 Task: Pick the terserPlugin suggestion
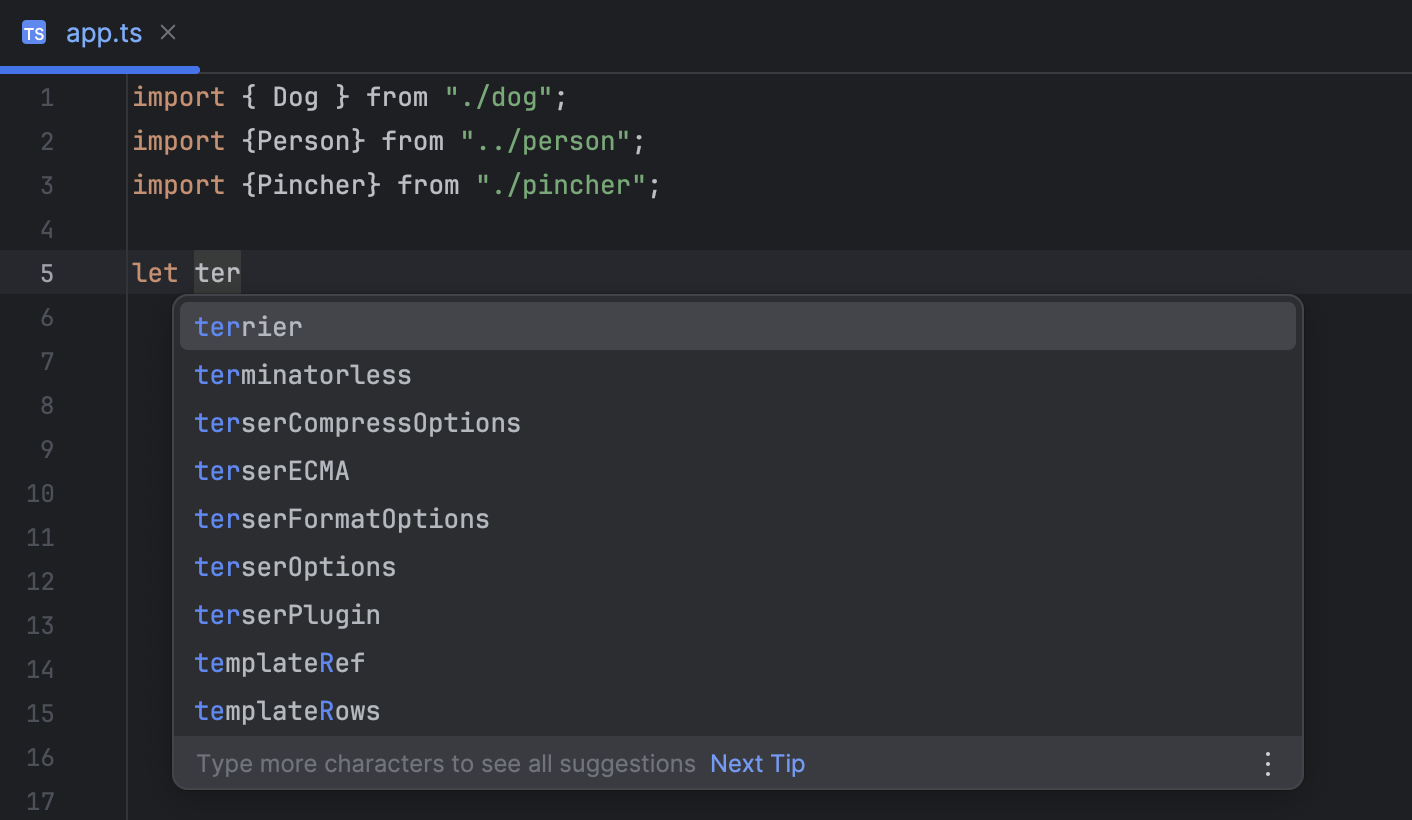[287, 614]
